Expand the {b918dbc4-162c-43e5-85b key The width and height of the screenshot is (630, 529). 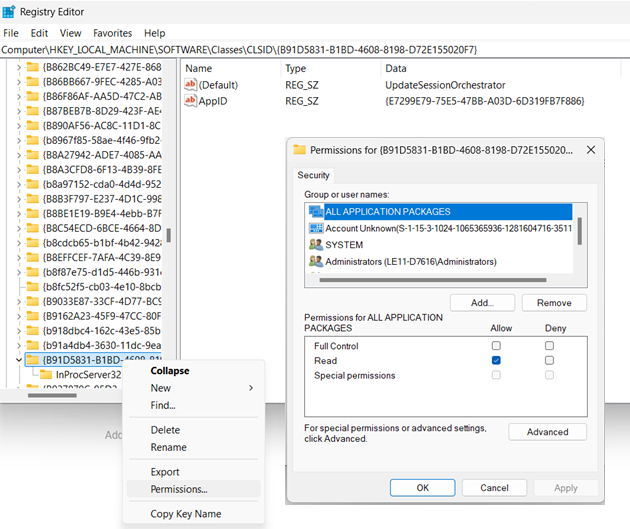point(18,331)
